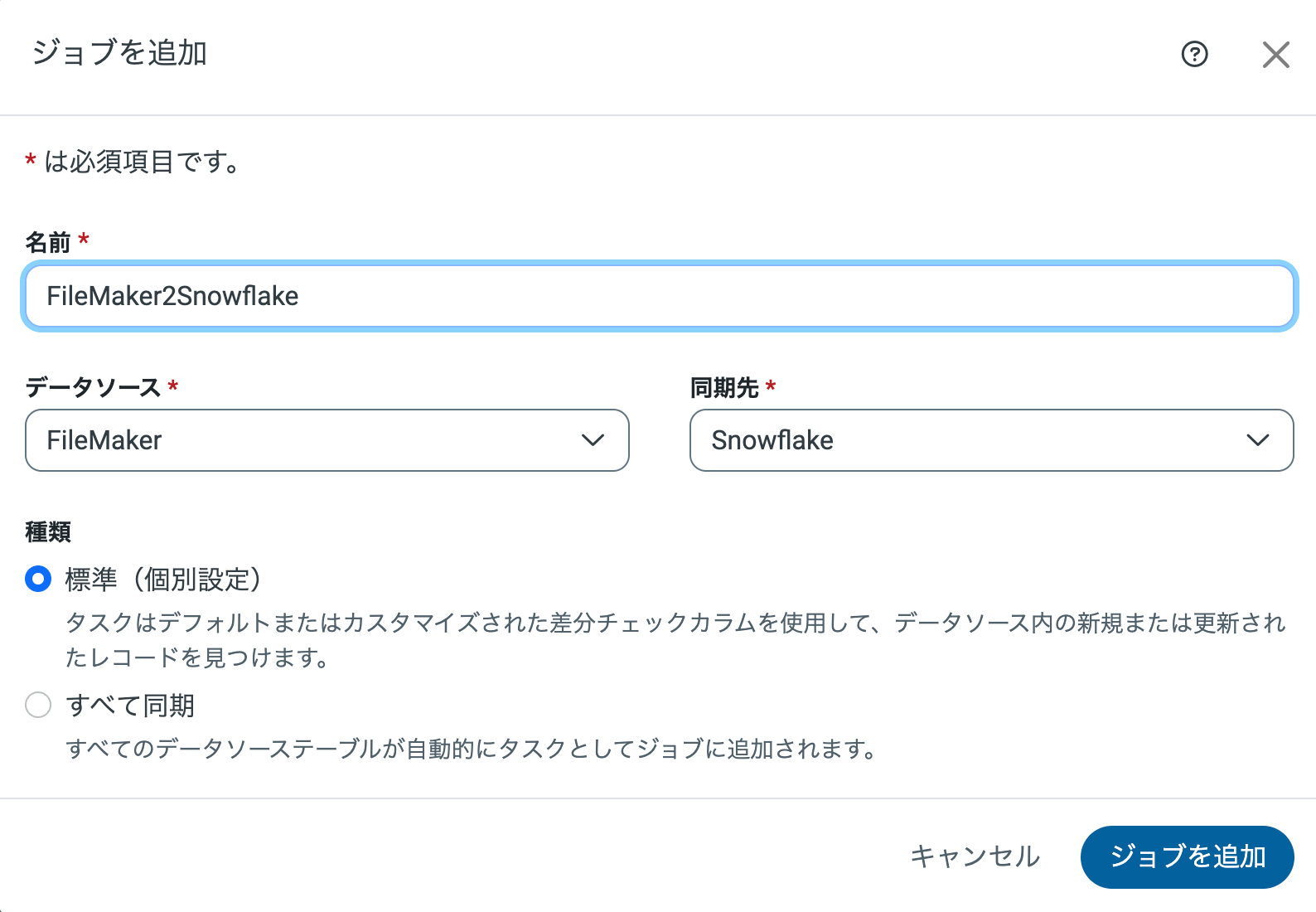The width and height of the screenshot is (1316, 912).
Task: Click the 標準（個別設定）option label text
Action: [163, 579]
